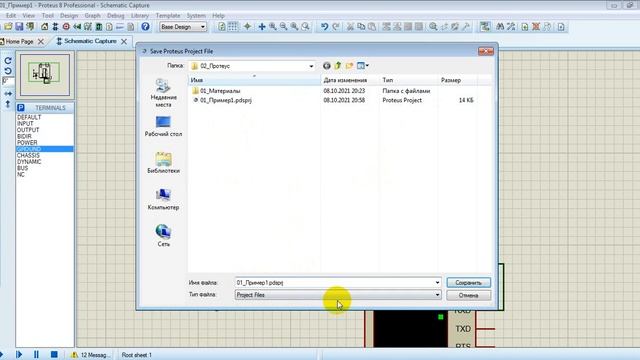640x360 pixels.
Task: Click the PCB Layout toolbar icon
Action: (66, 27)
